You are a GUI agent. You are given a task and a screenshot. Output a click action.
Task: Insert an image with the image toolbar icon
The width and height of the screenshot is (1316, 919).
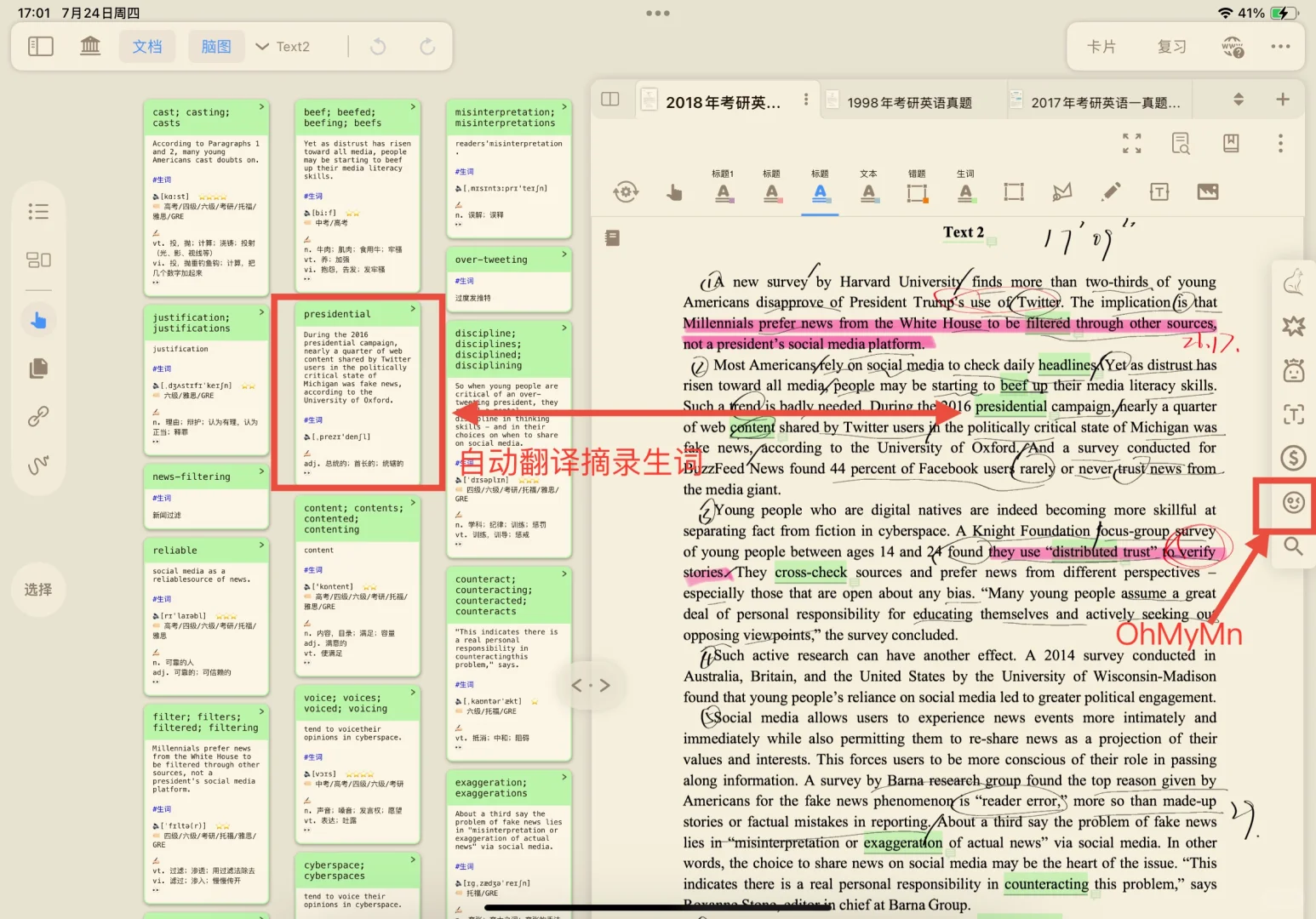1208,191
